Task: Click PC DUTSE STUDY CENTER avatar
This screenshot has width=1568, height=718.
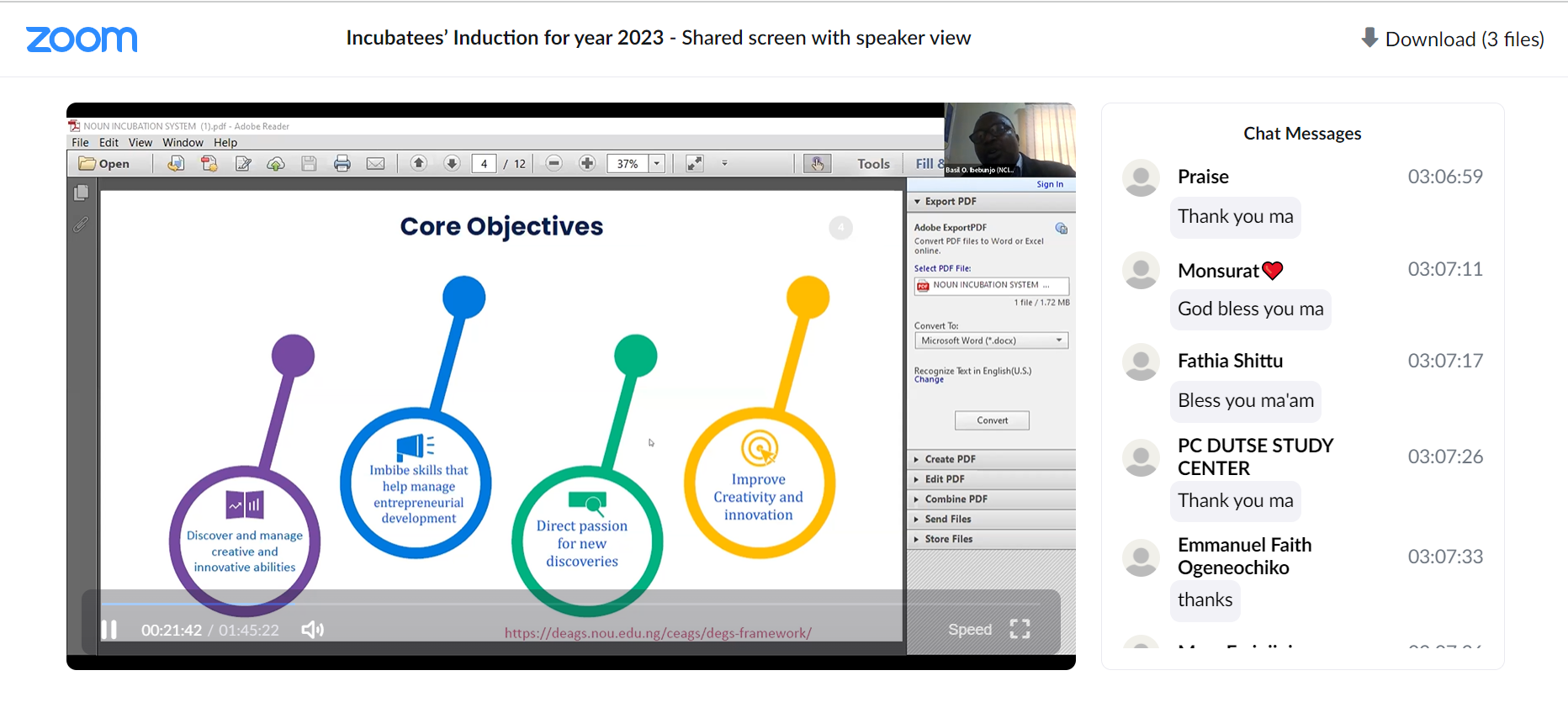Action: (1141, 457)
